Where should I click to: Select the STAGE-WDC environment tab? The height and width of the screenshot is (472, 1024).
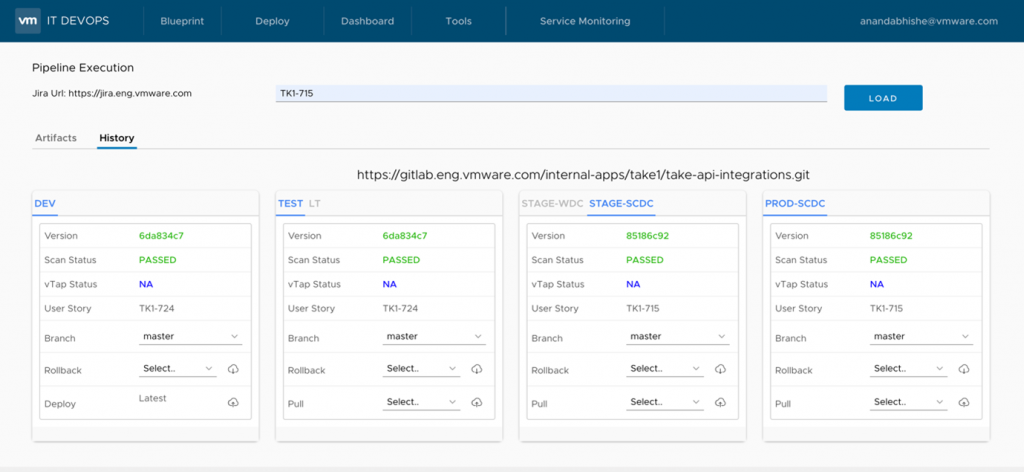pyautogui.click(x=550, y=204)
